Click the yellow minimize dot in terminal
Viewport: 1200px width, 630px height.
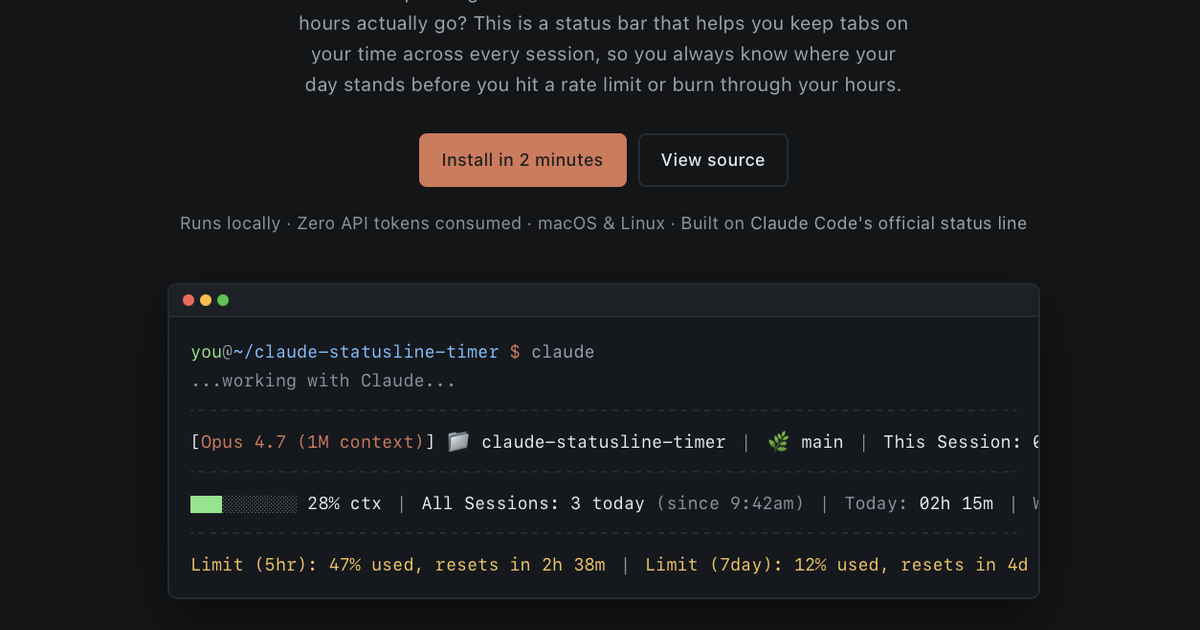tap(206, 300)
